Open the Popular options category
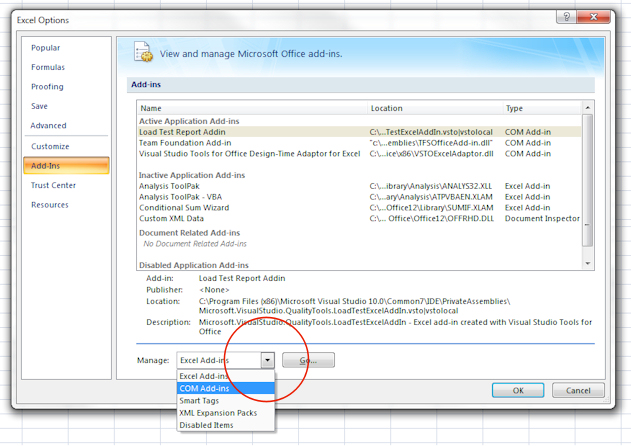The height and width of the screenshot is (446, 631). [x=45, y=47]
